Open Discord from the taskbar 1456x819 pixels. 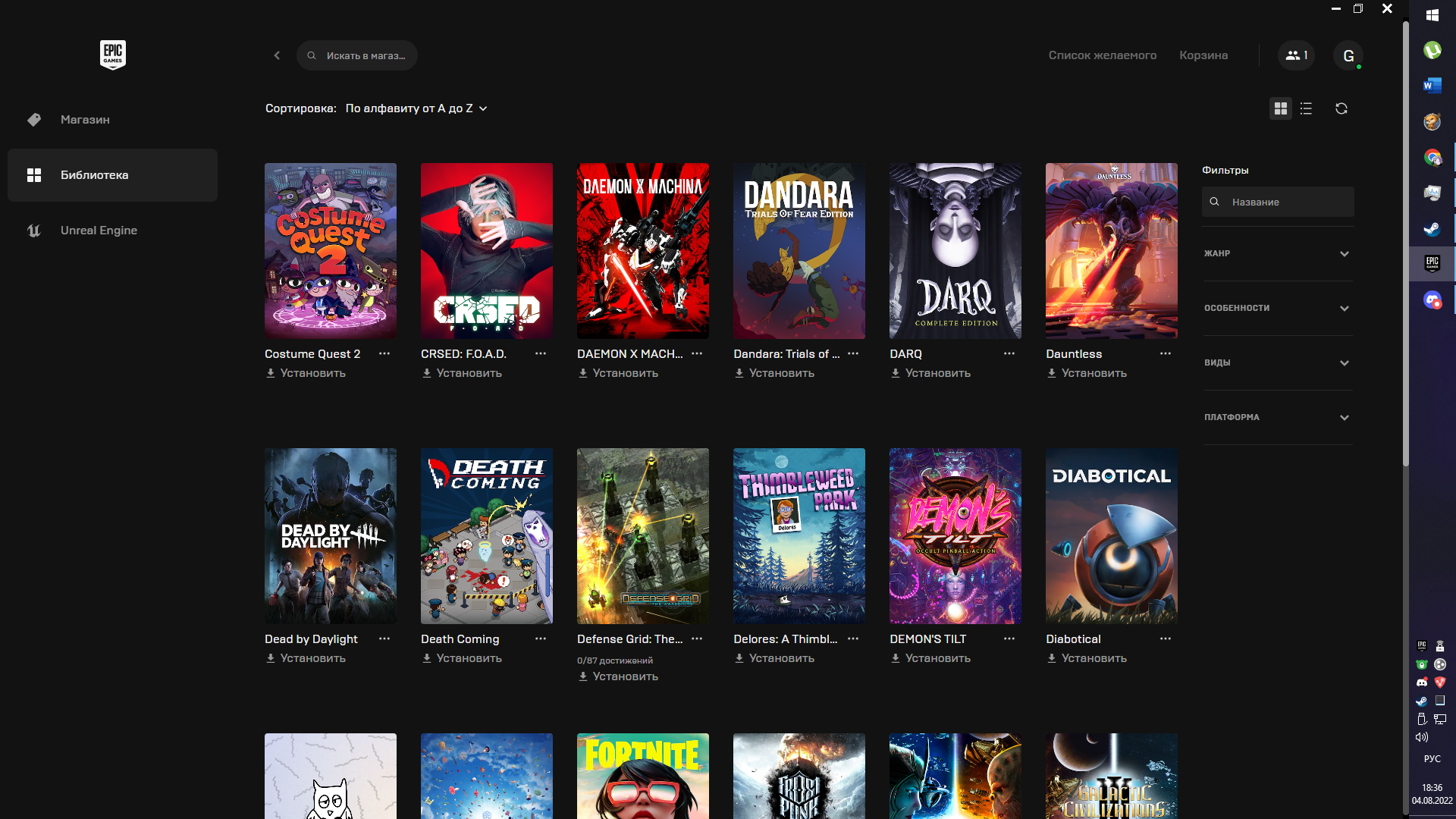point(1432,300)
